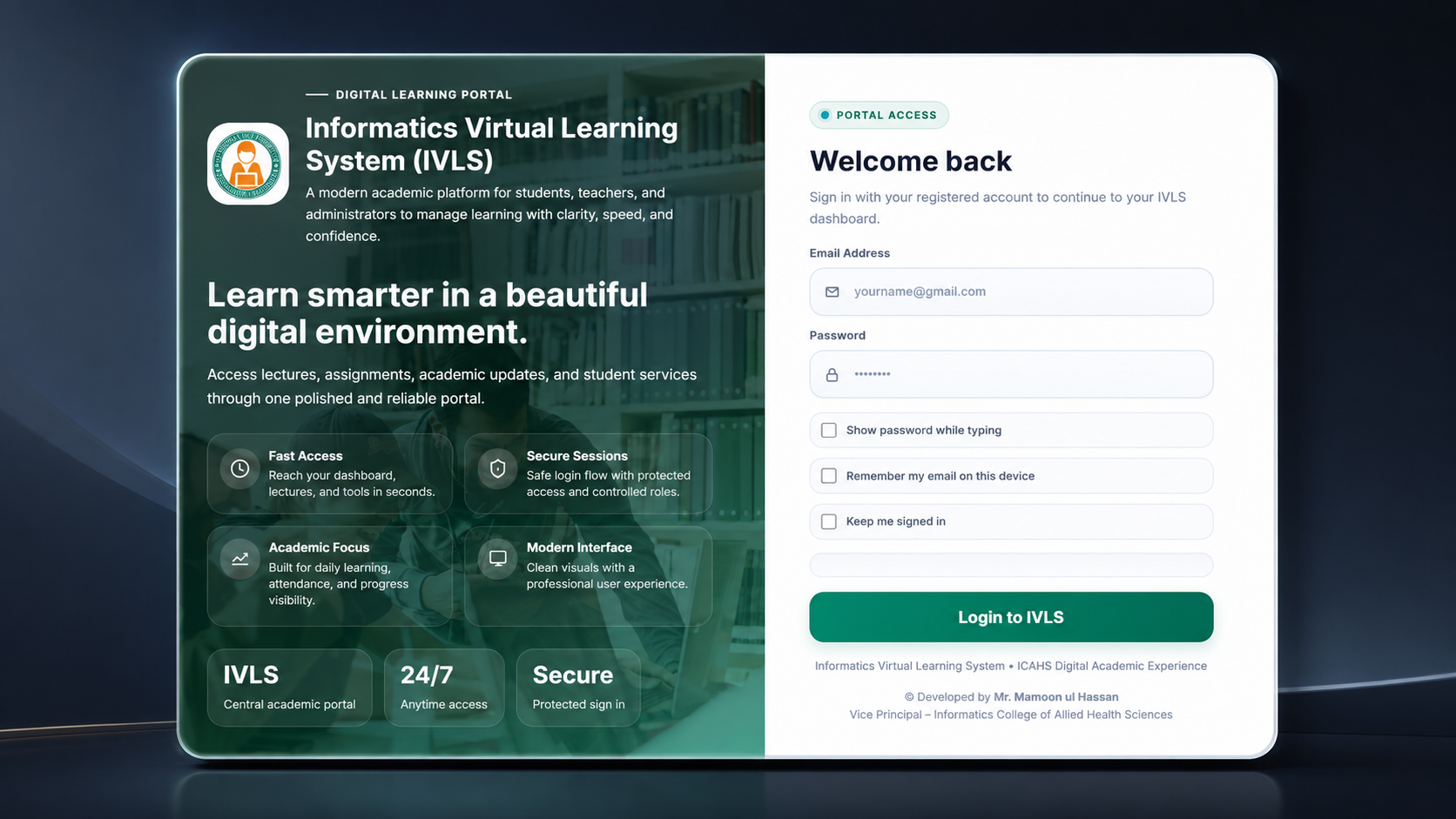Click the Secure Protected sign in tile
This screenshot has width=1456, height=819.
578,688
